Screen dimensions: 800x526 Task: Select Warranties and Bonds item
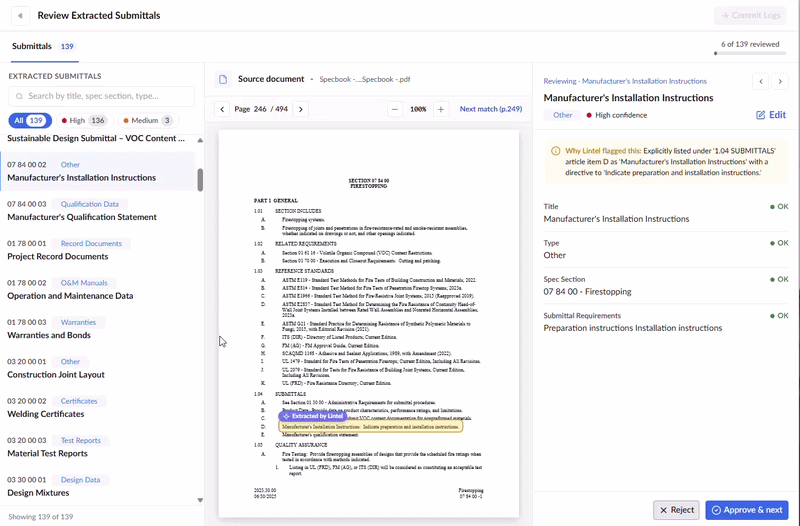coord(98,329)
